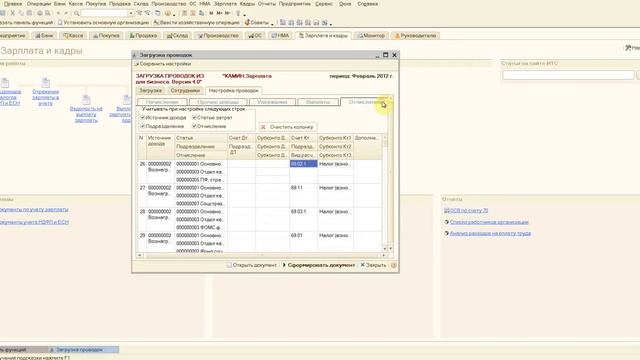Open the Отражение зарплаты в учете icon
Screen dimensions: 640x360
click(x=45, y=83)
